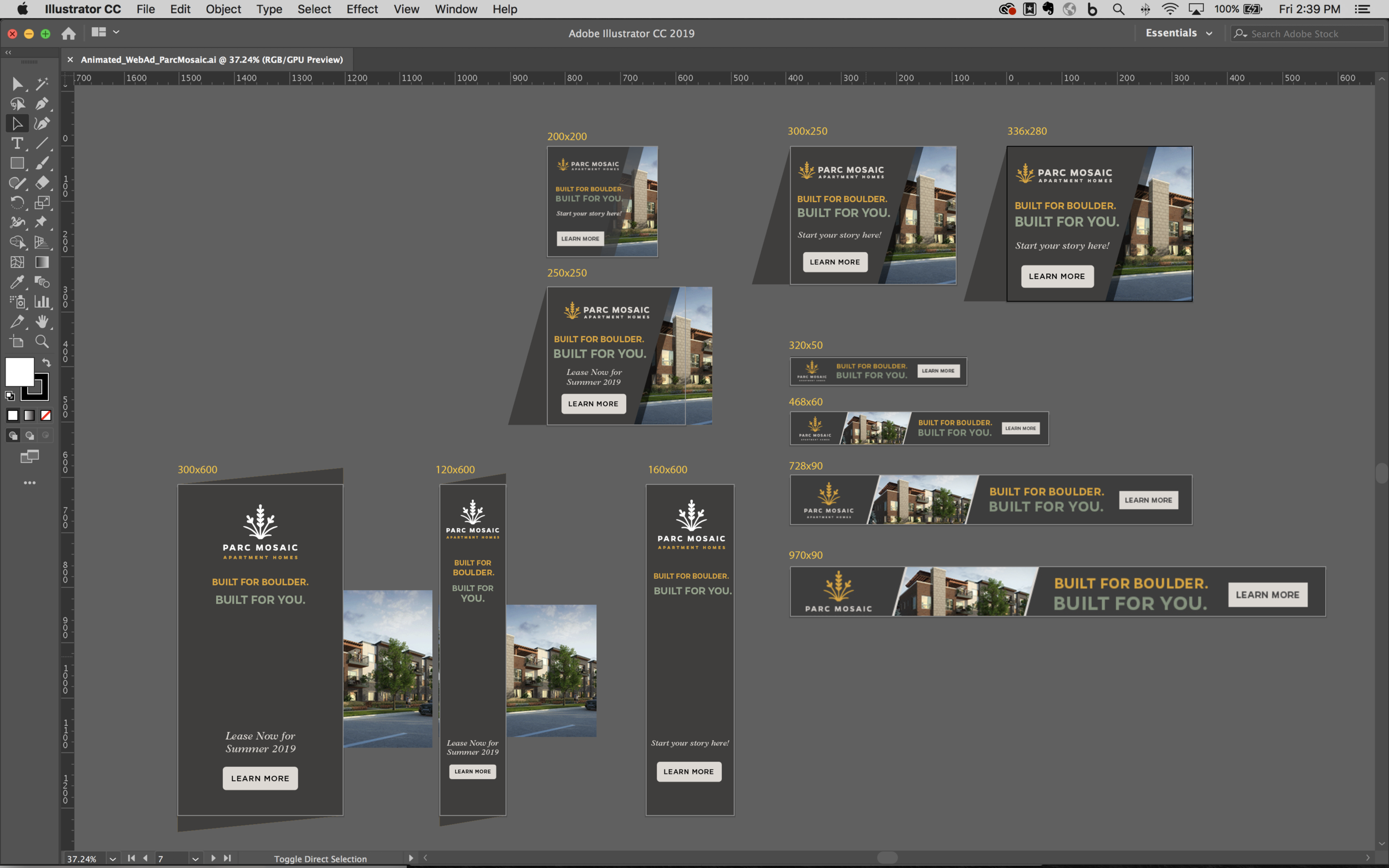
Task: Go to the first artboard
Action: pos(132,858)
